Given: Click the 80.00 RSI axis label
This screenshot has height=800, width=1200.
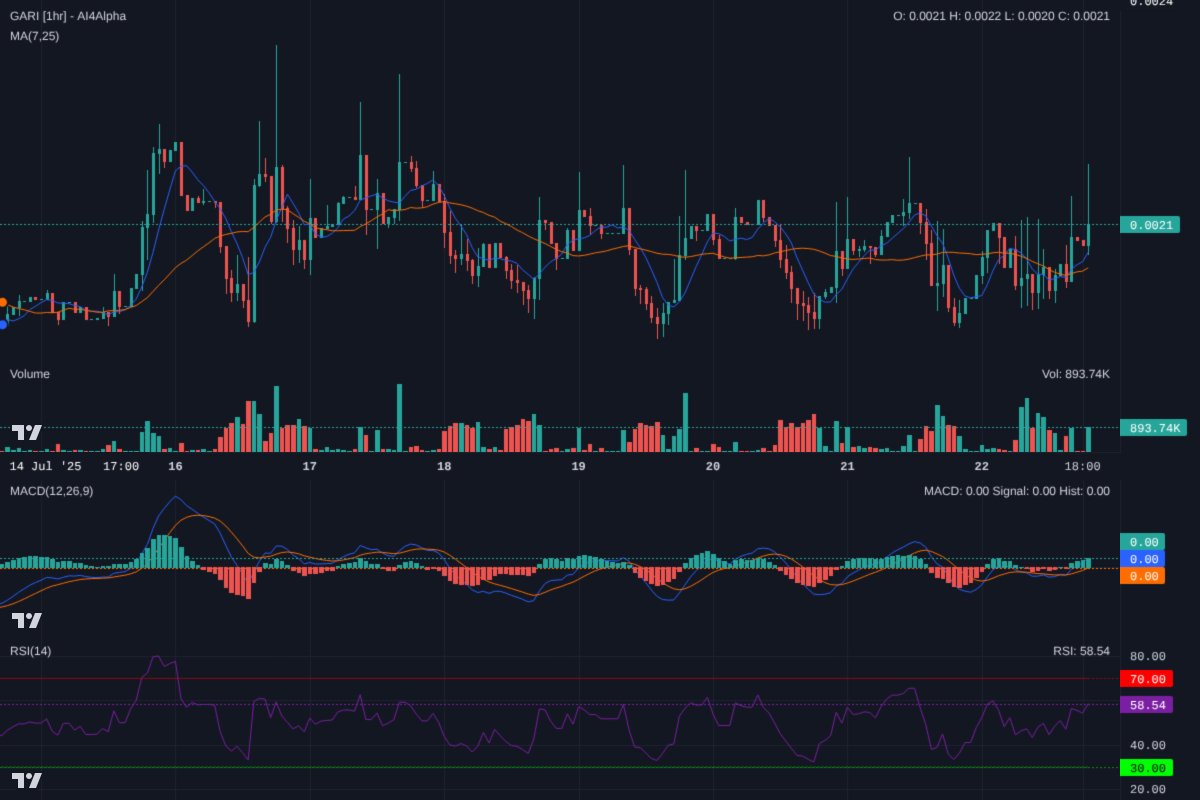Looking at the screenshot, I should [x=1148, y=657].
